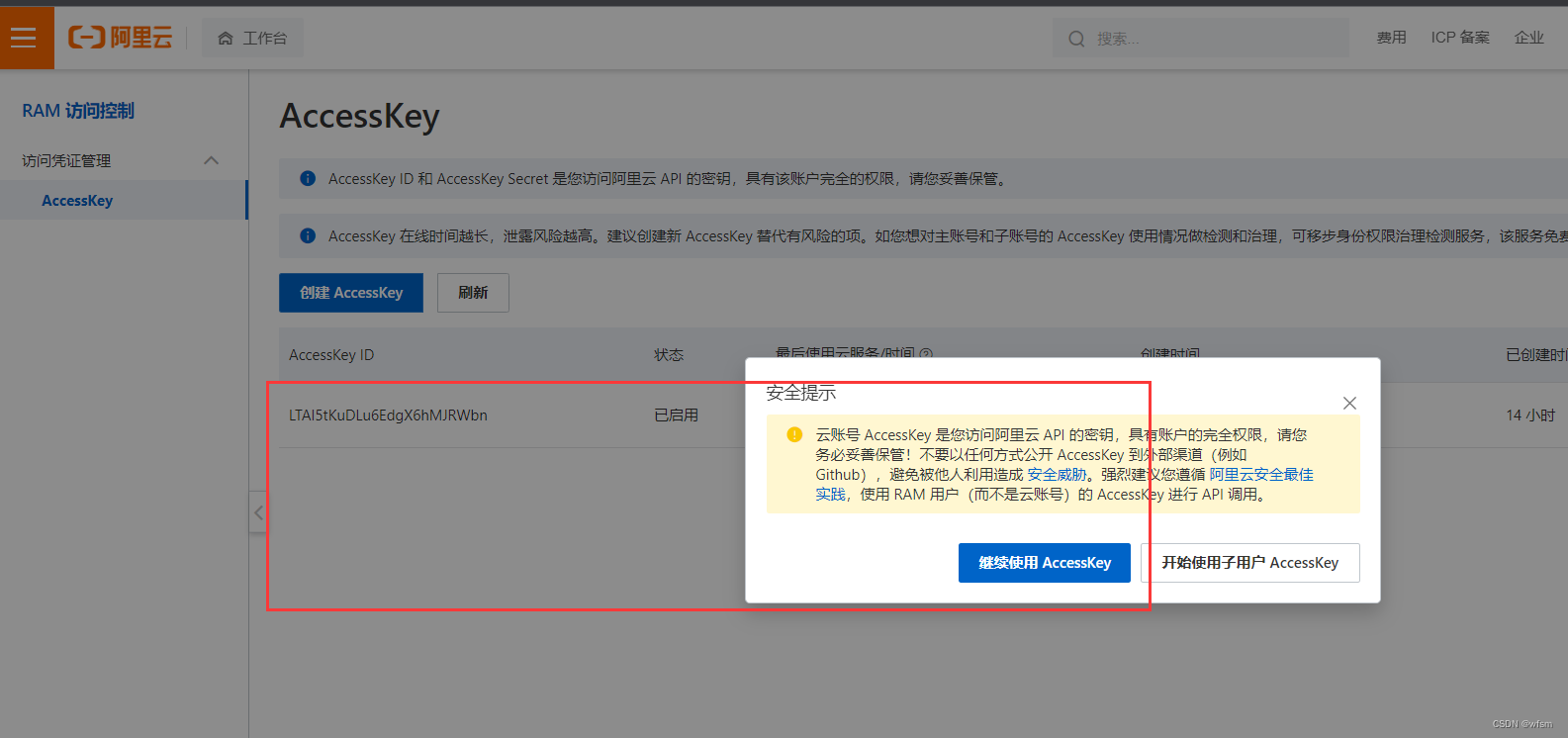This screenshot has width=1568, height=738.
Task: Open the 工作台 workbench home
Action: 252,38
